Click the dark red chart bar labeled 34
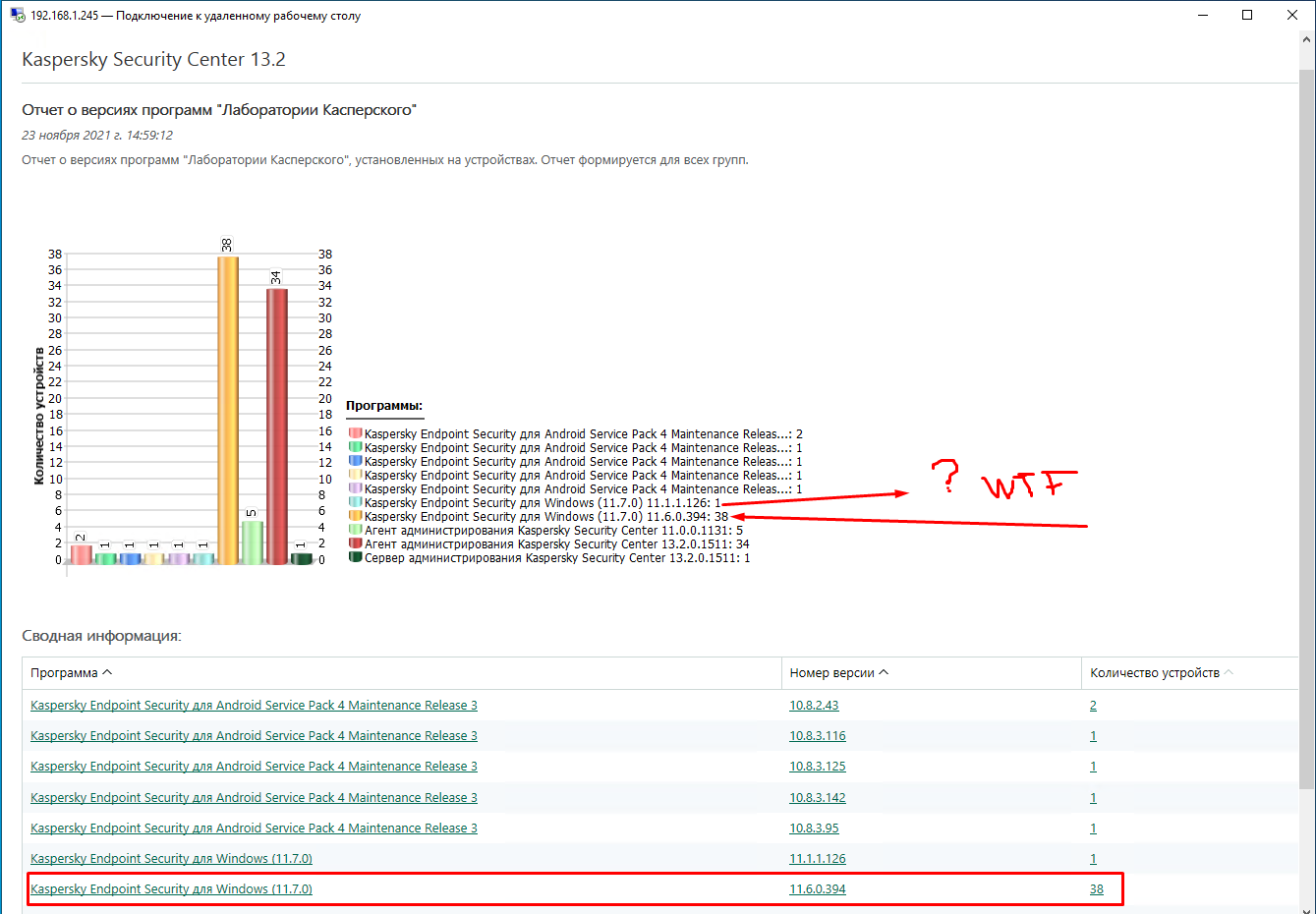1316x914 pixels. point(277,427)
